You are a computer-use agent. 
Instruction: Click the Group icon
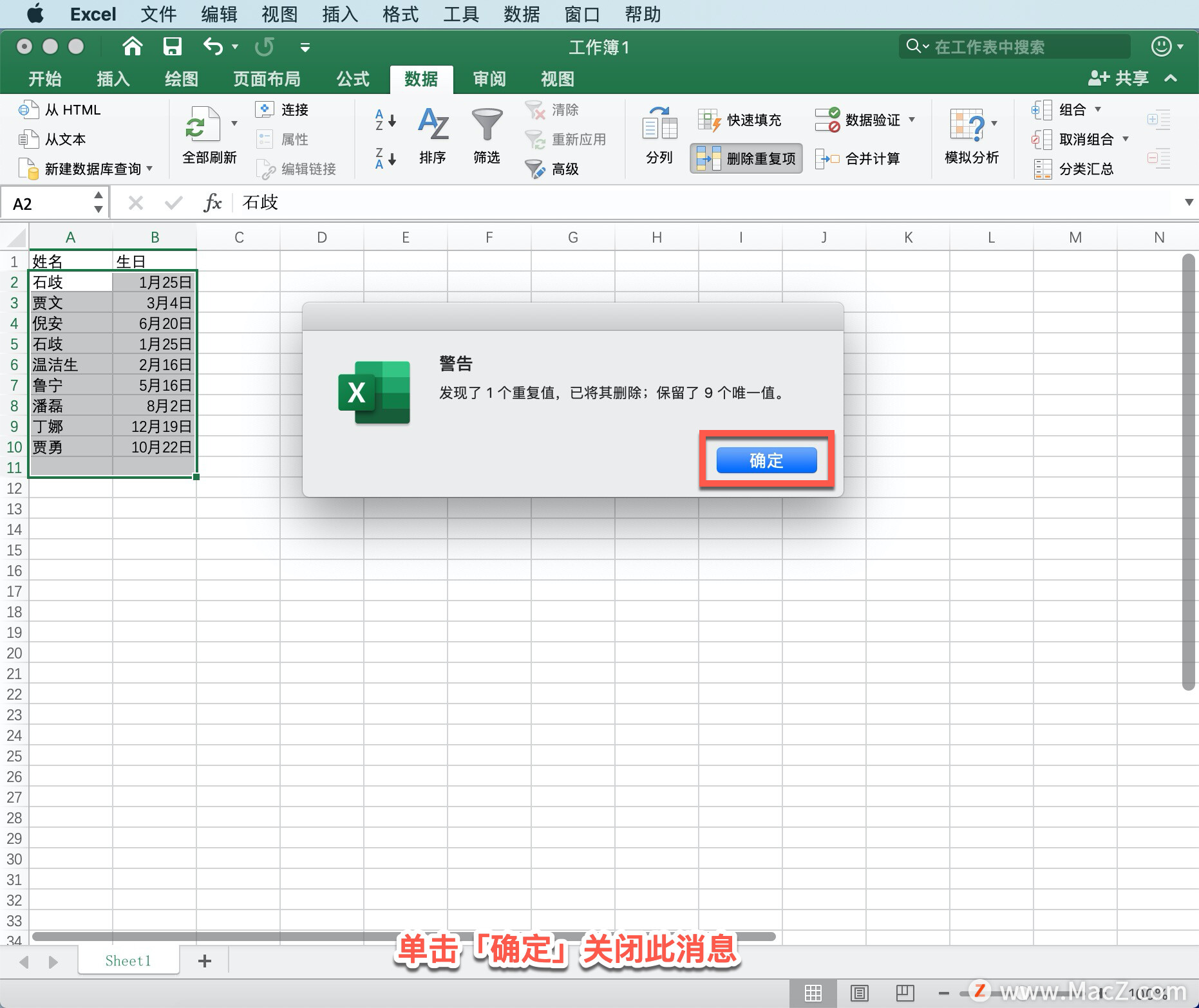point(1042,110)
